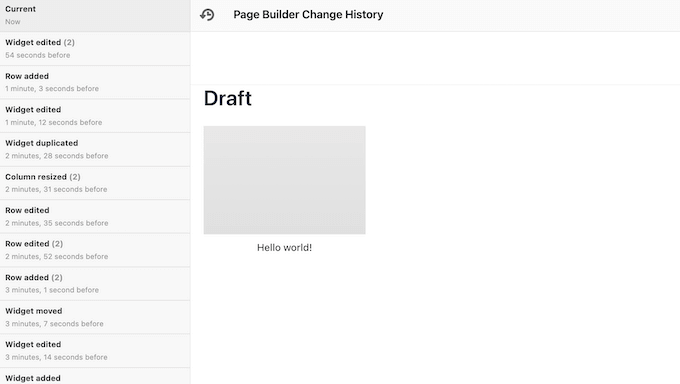Select Widget edited (2) from 54 seconds before

(95, 49)
